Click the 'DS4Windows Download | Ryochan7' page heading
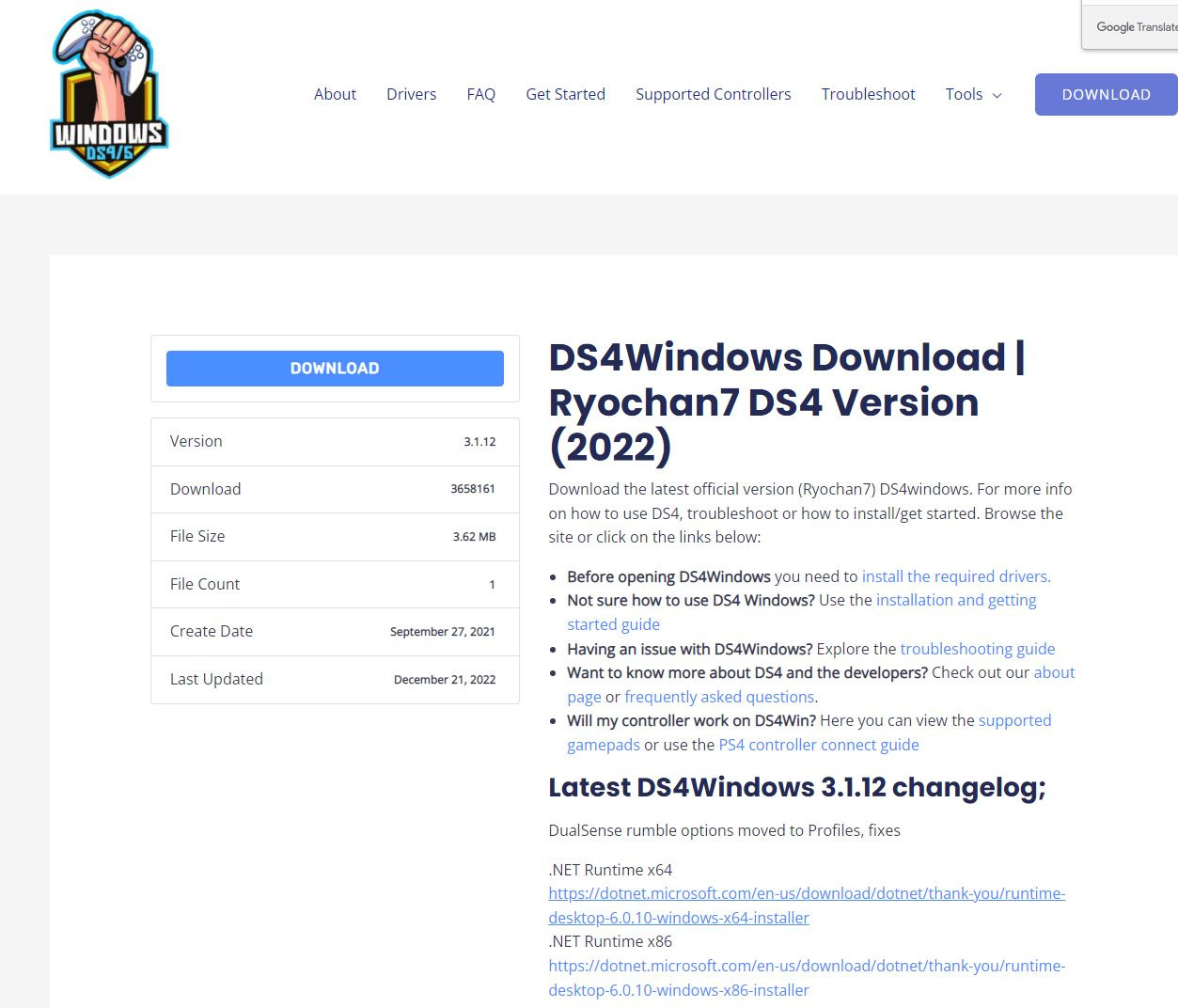This screenshot has width=1178, height=1008. 787,402
